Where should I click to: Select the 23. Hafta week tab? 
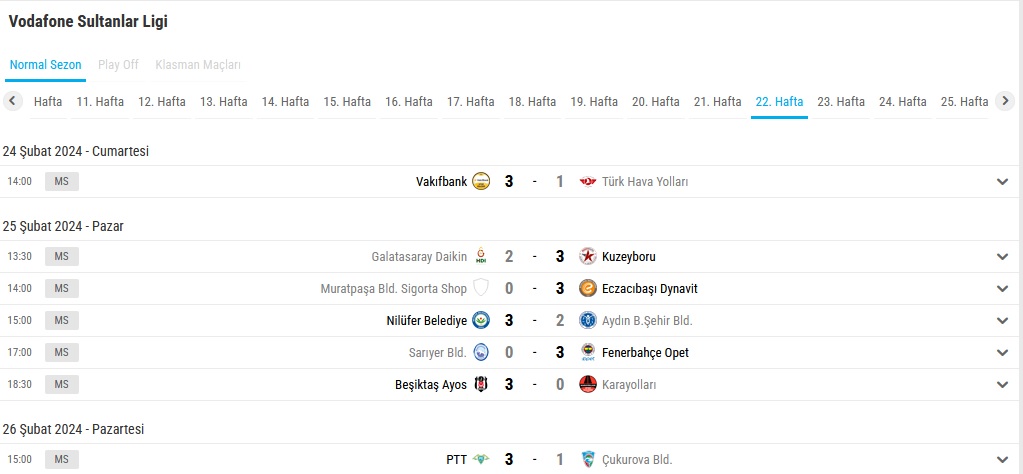[841, 102]
